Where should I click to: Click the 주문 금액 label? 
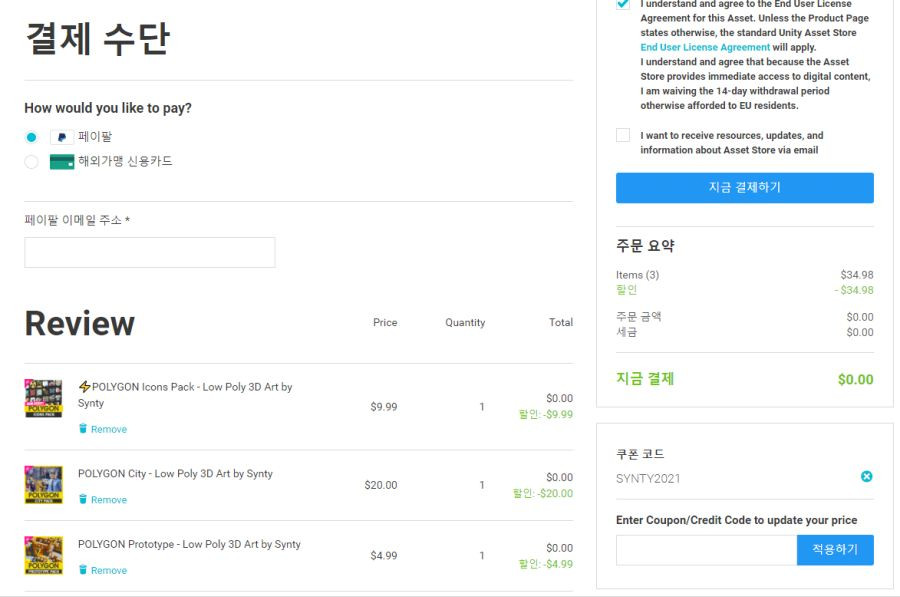tap(639, 317)
